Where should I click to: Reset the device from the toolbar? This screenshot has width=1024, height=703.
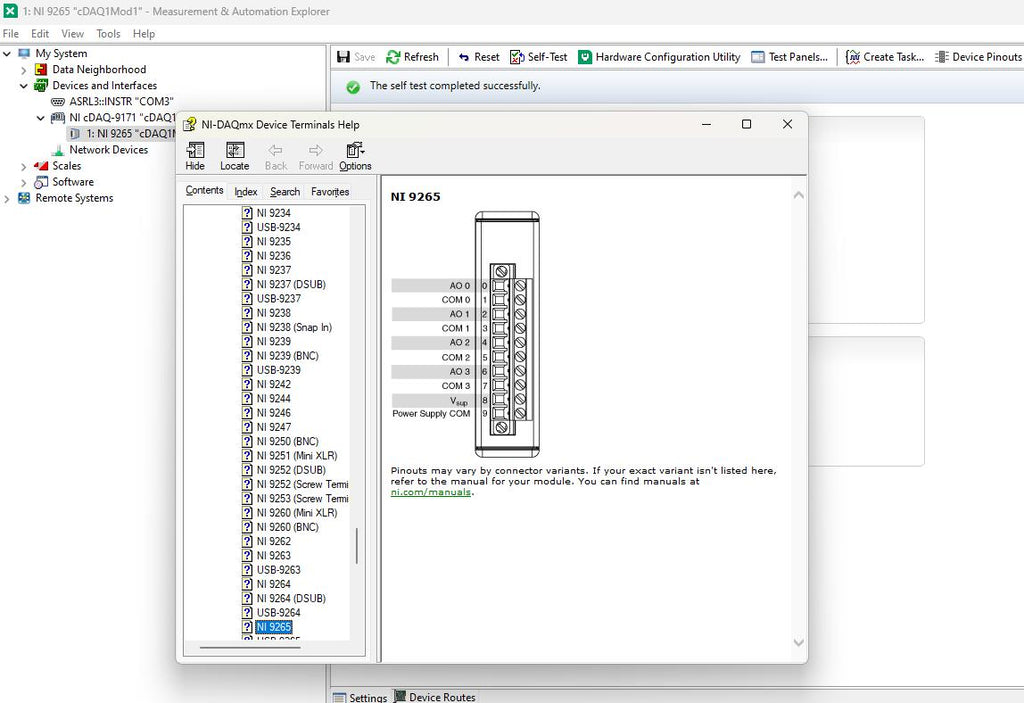(479, 57)
